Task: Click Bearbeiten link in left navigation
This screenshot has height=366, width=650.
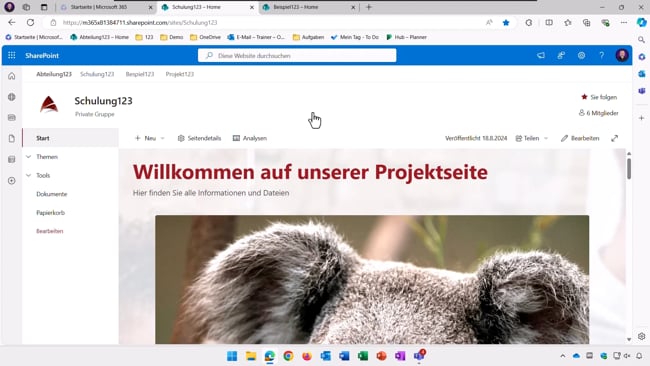Action: coord(50,231)
